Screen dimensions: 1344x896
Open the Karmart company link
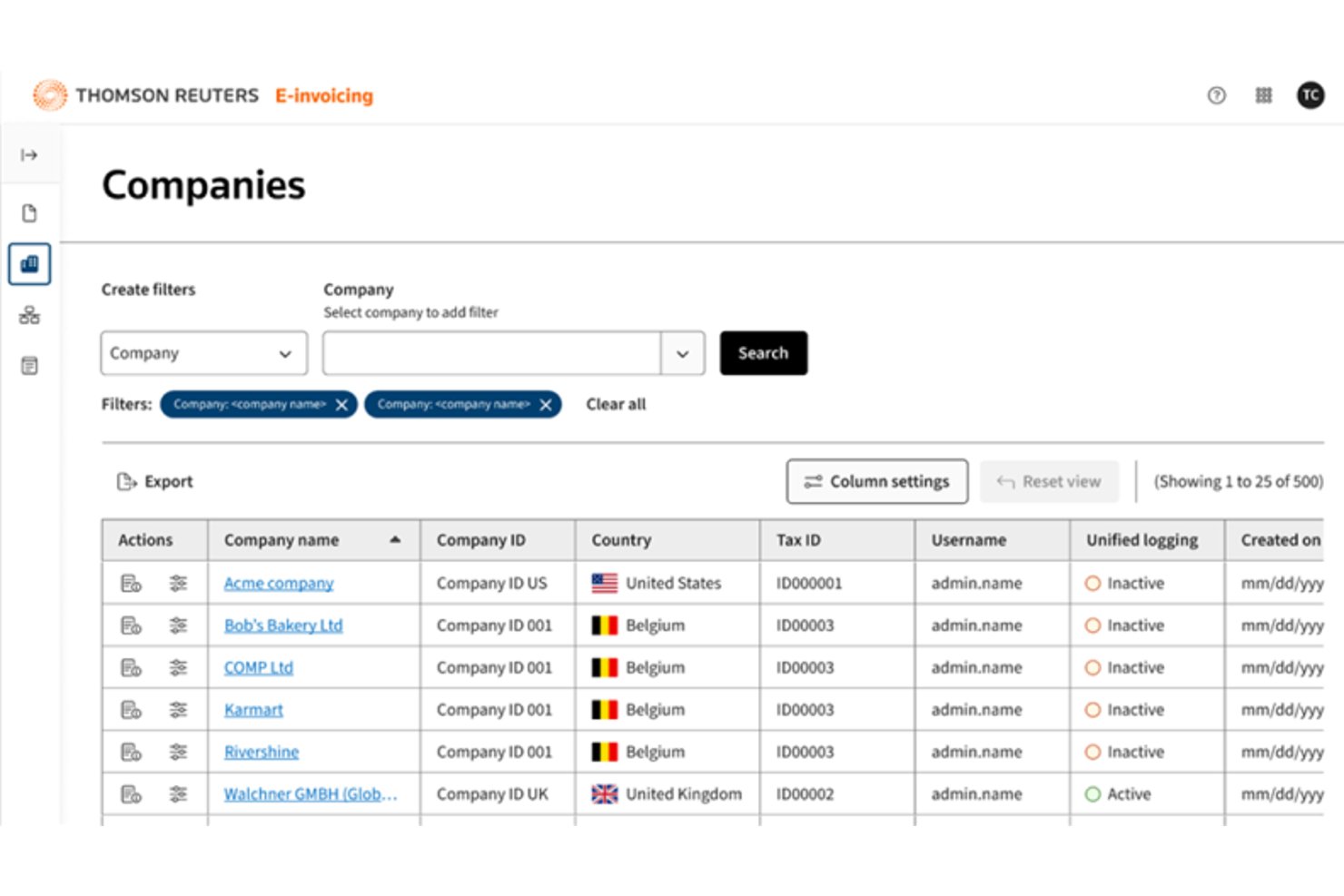coord(253,710)
